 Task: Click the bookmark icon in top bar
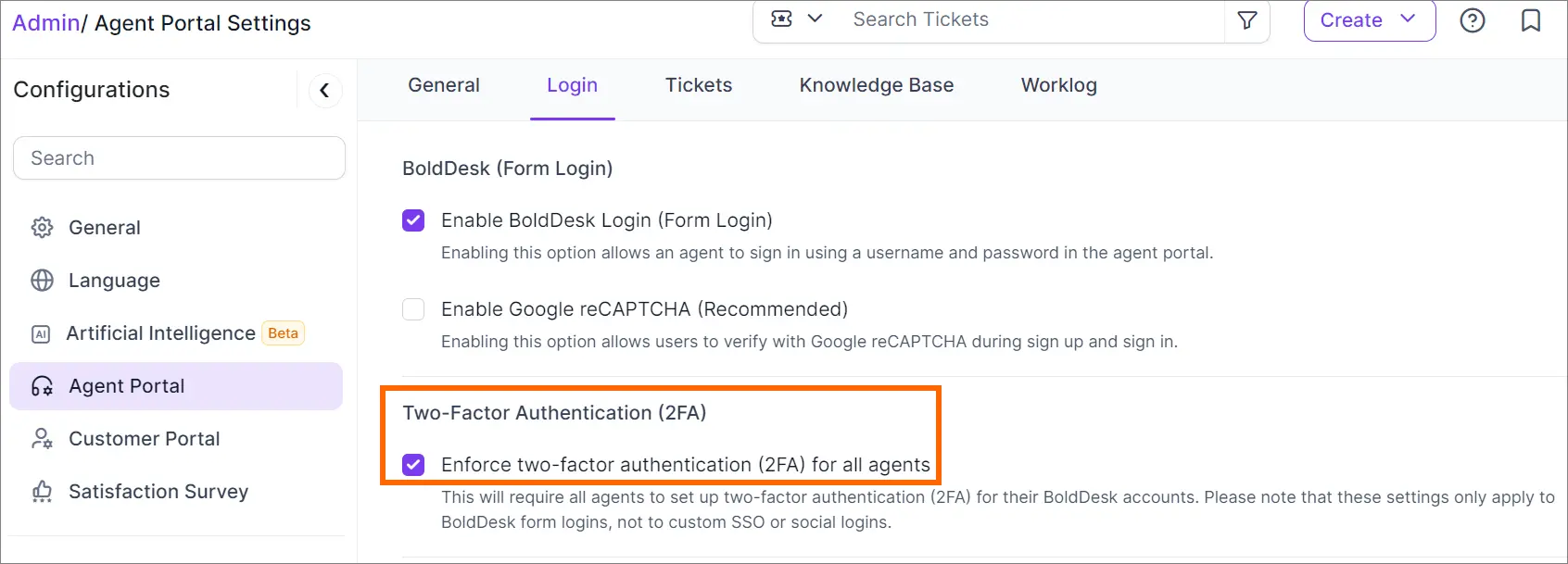1531,20
